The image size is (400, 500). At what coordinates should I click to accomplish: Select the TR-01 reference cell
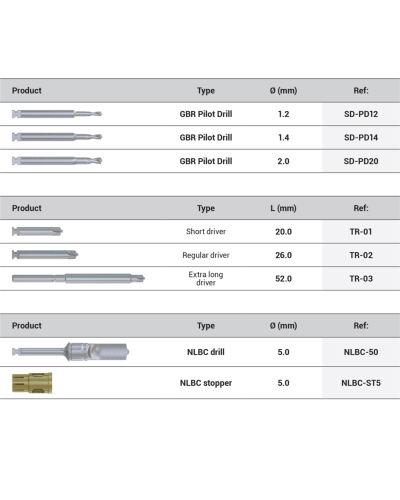pyautogui.click(x=361, y=231)
